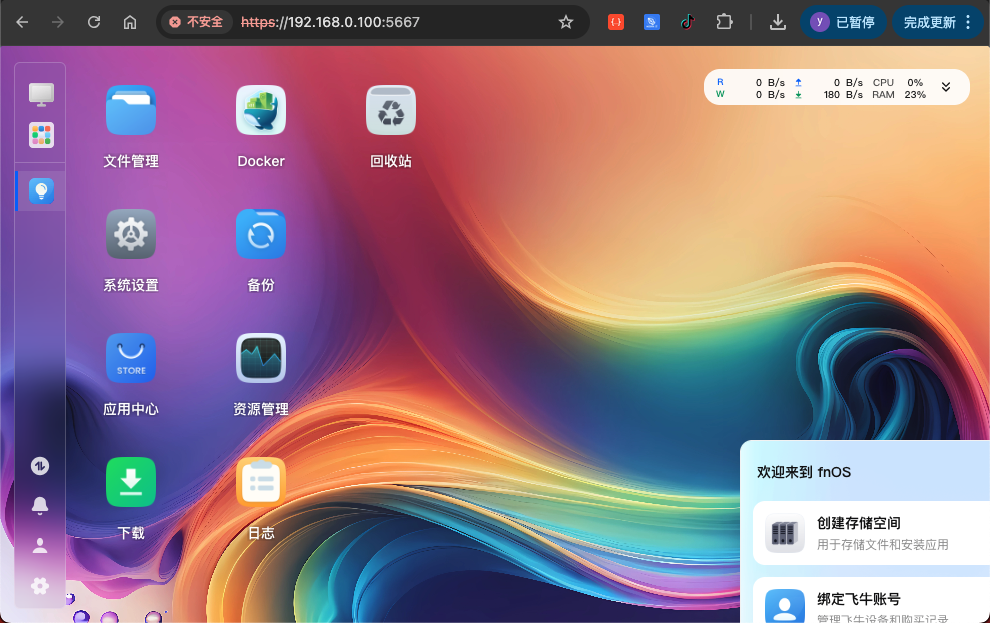This screenshot has width=990, height=623.
Task: Open the 应用中心 app store
Action: pyautogui.click(x=131, y=358)
